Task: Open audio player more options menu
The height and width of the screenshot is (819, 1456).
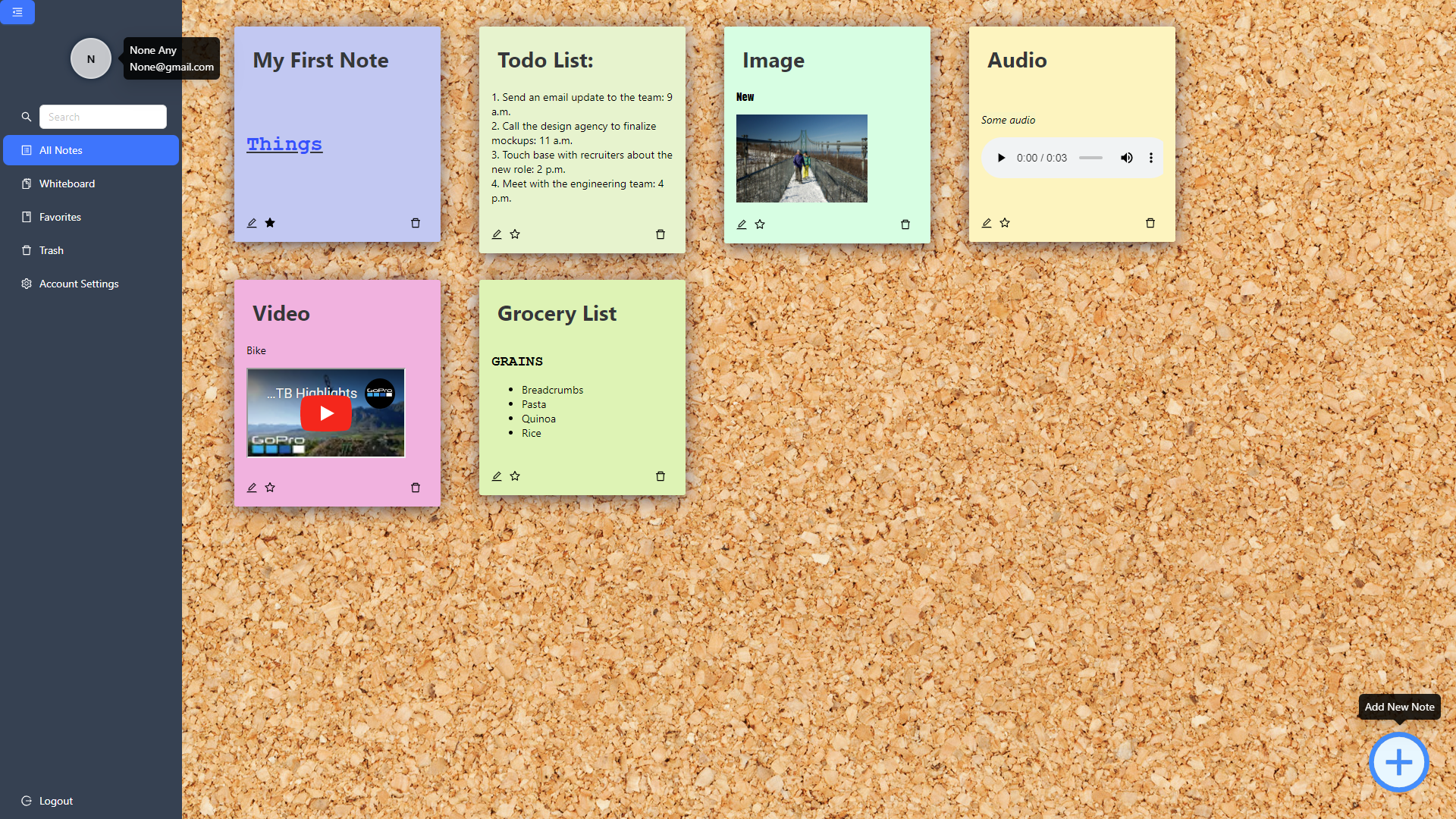Action: click(x=1150, y=158)
